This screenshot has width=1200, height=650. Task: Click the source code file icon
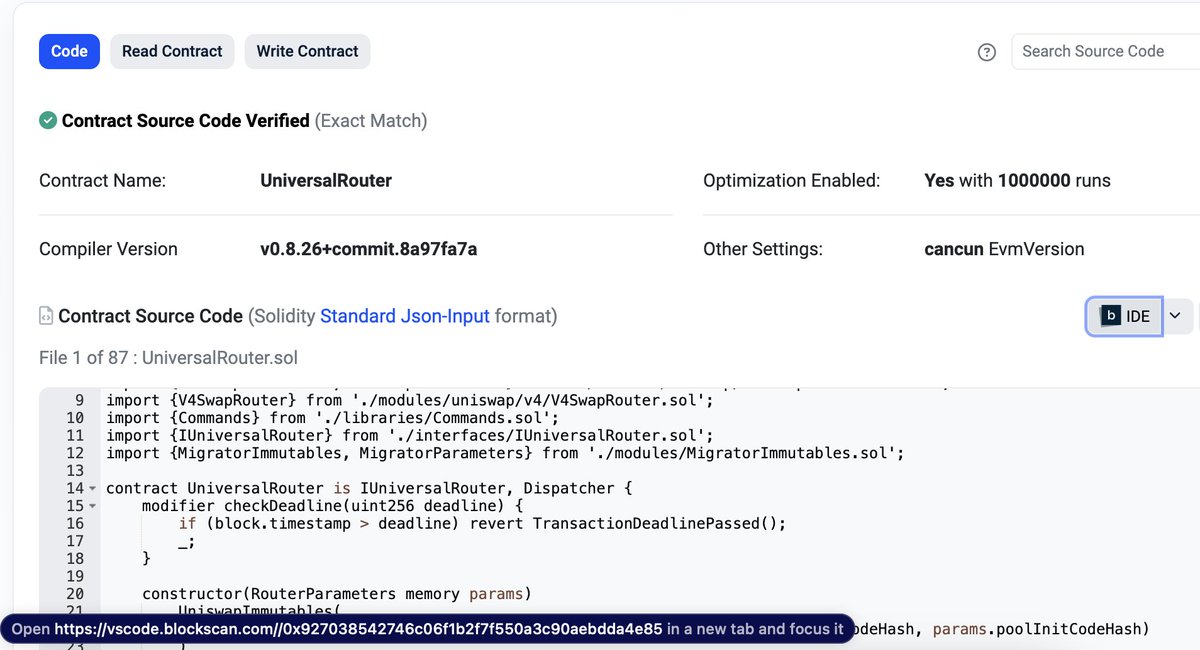coord(46,316)
